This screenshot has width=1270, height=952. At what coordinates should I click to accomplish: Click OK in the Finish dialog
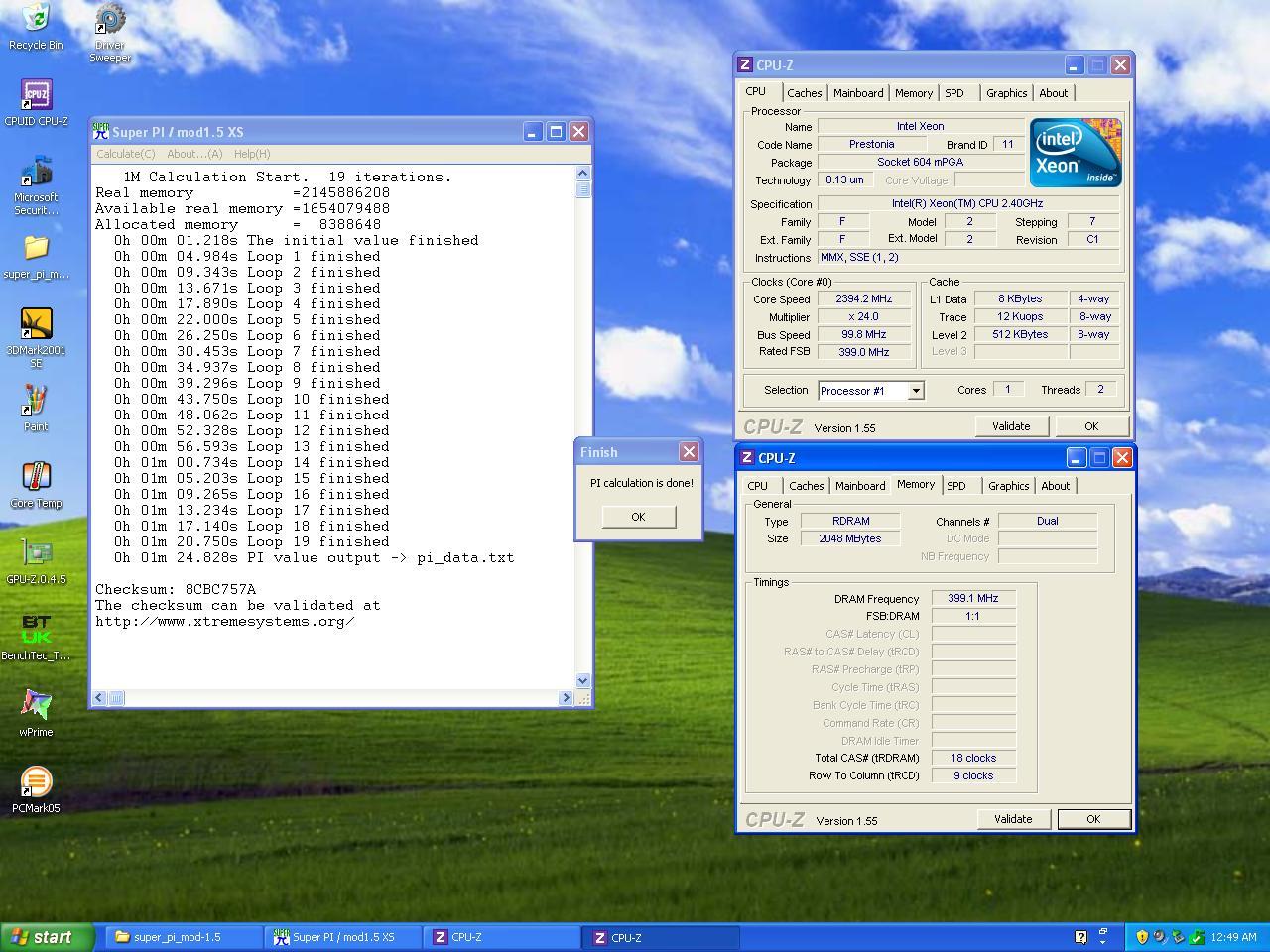tap(638, 517)
